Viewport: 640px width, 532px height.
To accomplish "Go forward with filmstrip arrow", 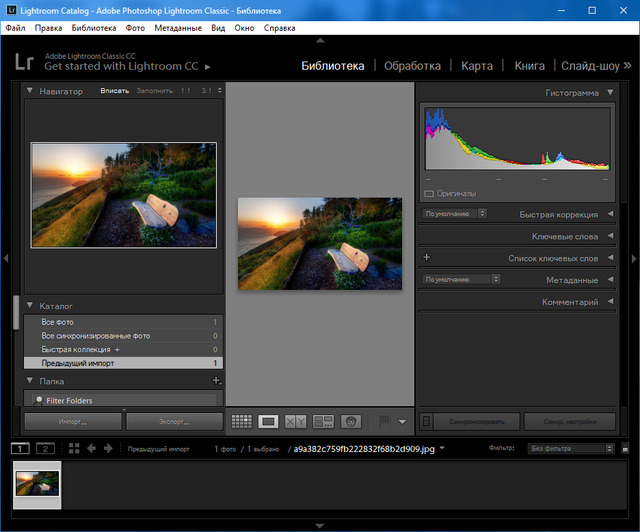I will point(107,449).
